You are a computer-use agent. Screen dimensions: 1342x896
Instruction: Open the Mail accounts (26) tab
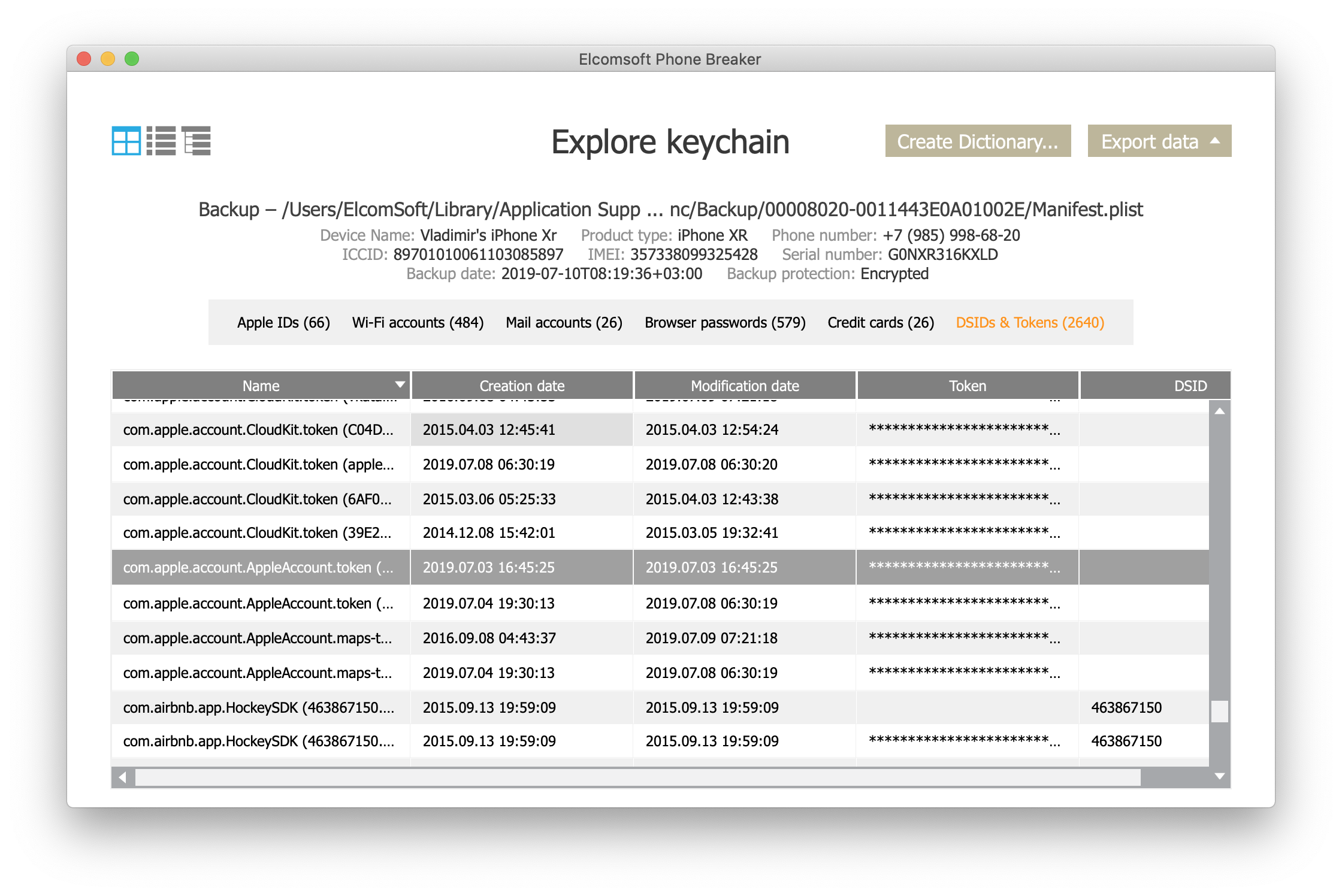pyautogui.click(x=564, y=322)
